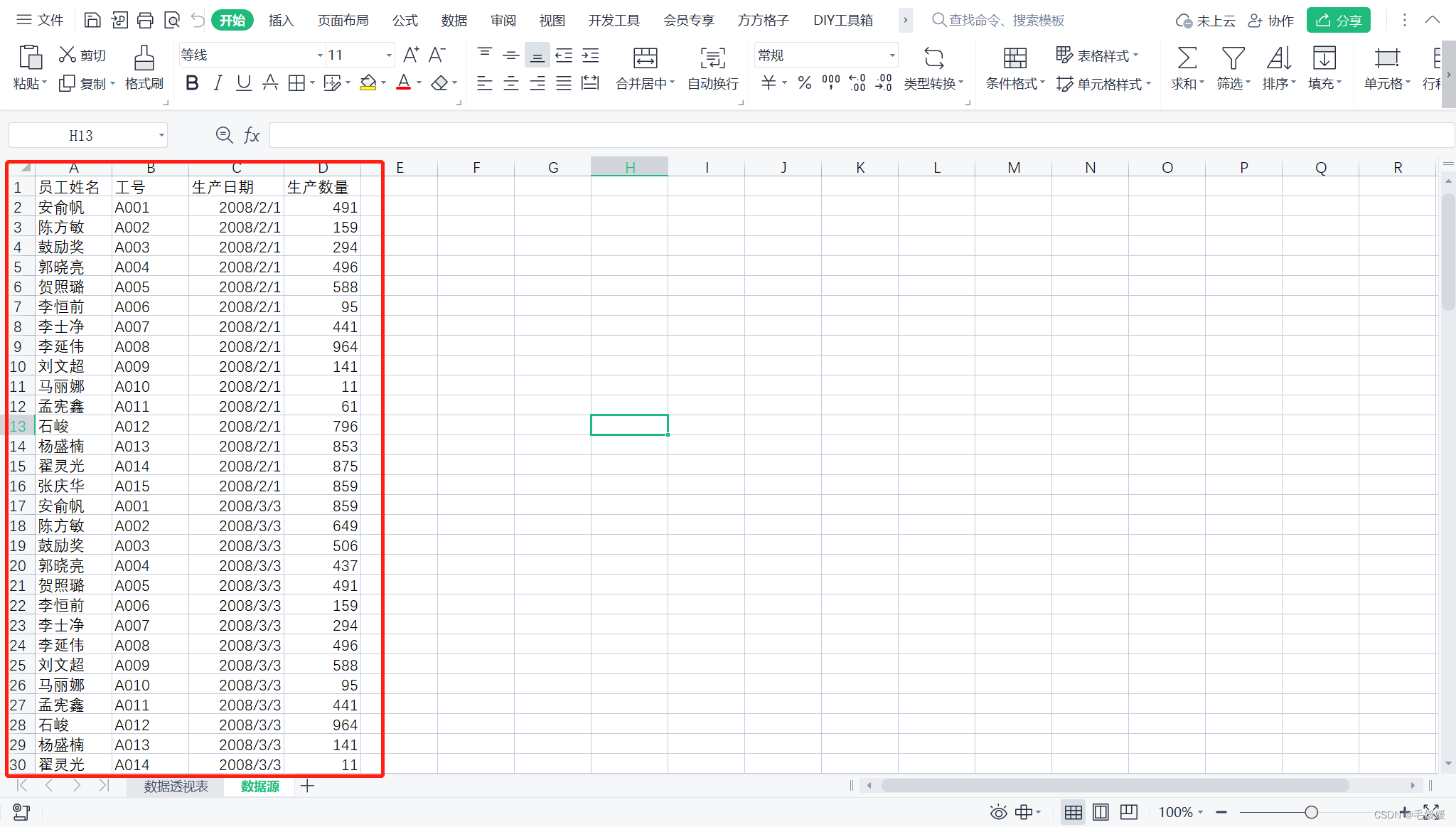Open the 公式 menu

(x=406, y=20)
